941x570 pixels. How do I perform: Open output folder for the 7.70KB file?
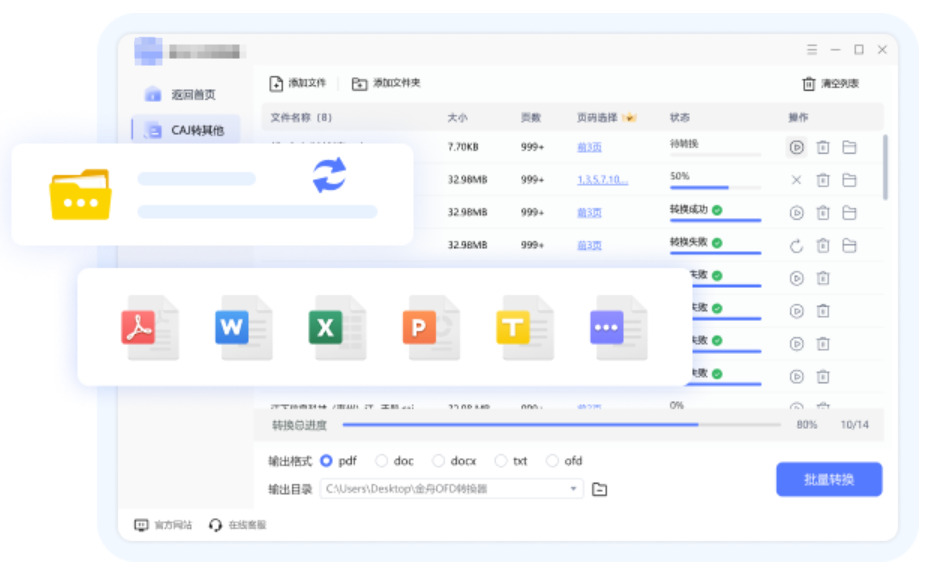(x=849, y=147)
